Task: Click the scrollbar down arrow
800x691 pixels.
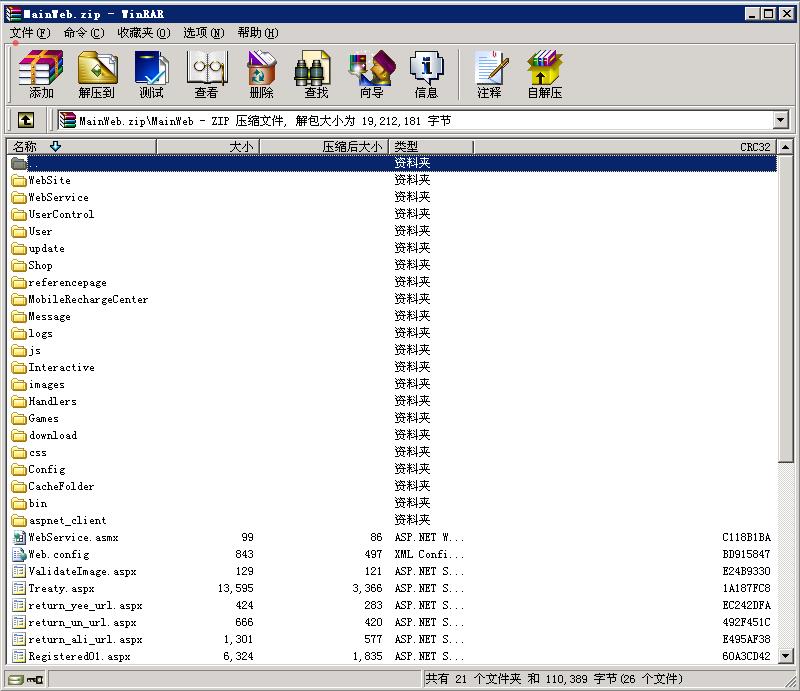Action: pyautogui.click(x=786, y=656)
